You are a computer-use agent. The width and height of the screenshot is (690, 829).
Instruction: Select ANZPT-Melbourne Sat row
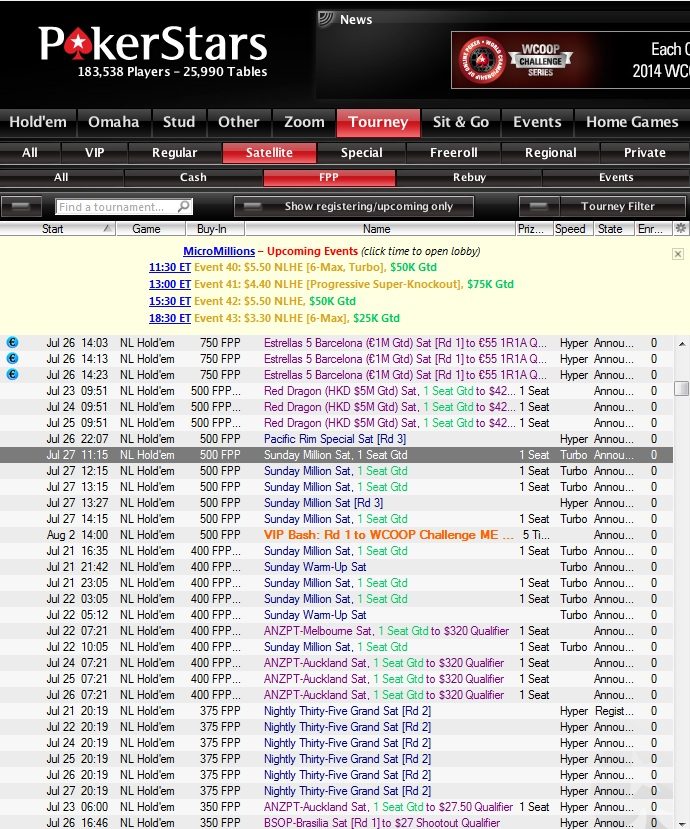pos(336,631)
